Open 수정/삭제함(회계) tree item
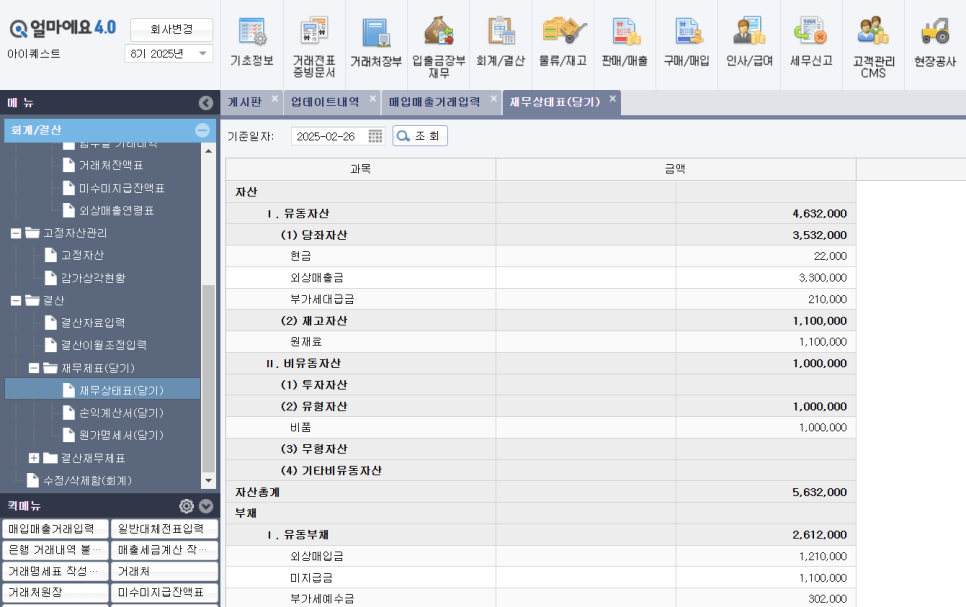Screen dimensions: 966x607 point(87,481)
